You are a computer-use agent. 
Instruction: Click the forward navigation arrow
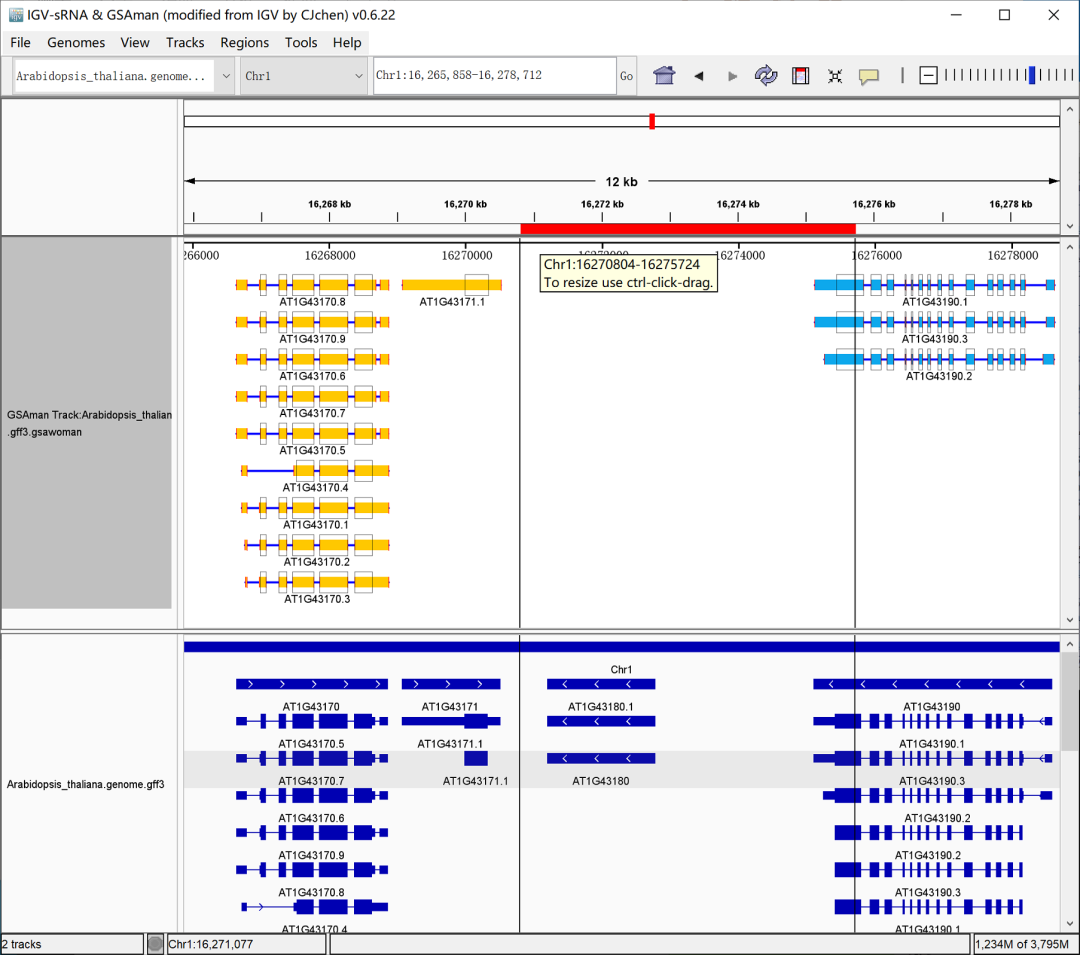tap(732, 76)
